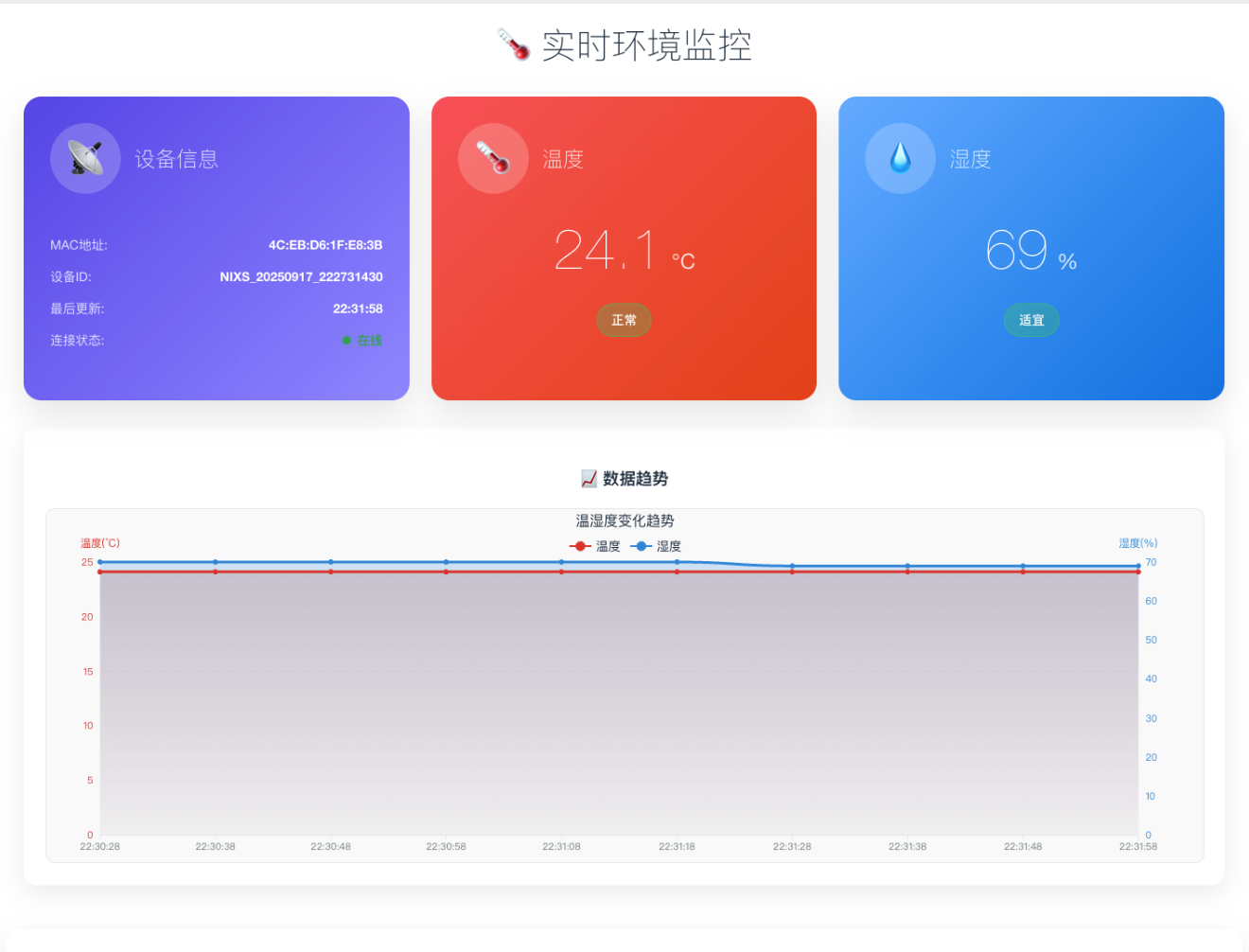Click the water droplet icon on humidity card
This screenshot has width=1249, height=952.
click(899, 157)
